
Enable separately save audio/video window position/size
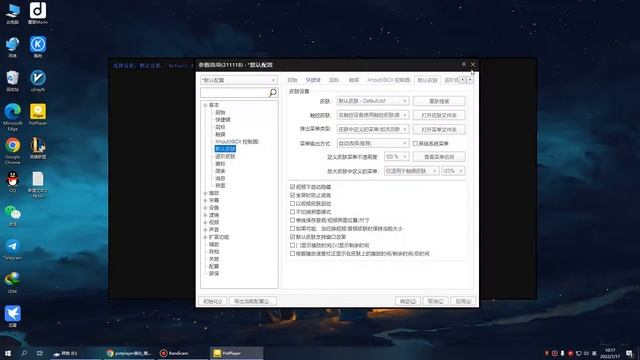(292, 220)
